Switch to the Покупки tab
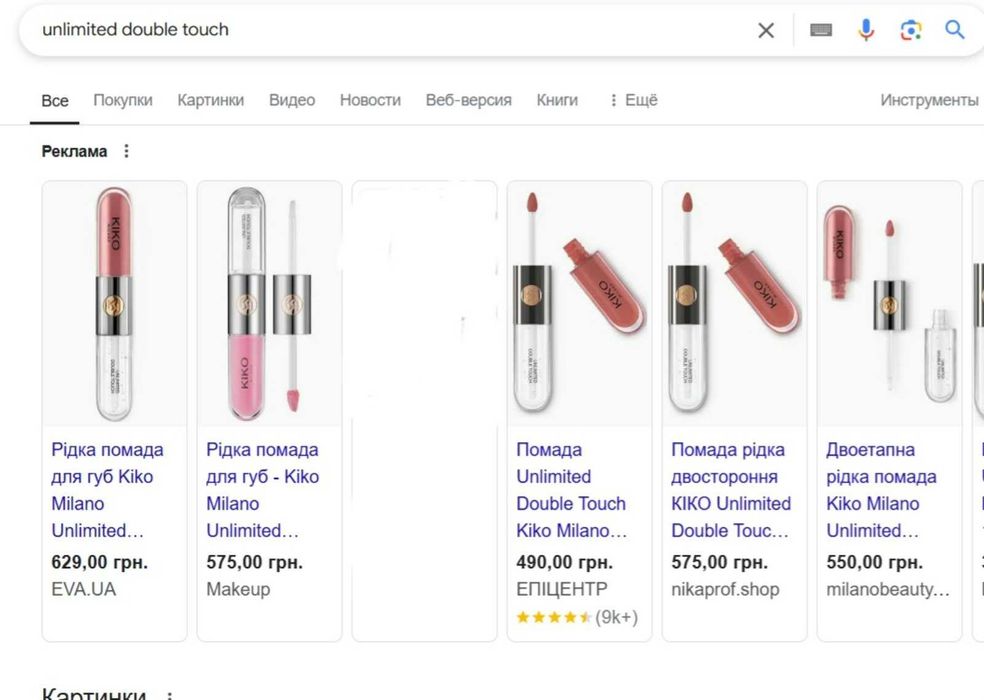The width and height of the screenshot is (984, 700). [x=123, y=100]
